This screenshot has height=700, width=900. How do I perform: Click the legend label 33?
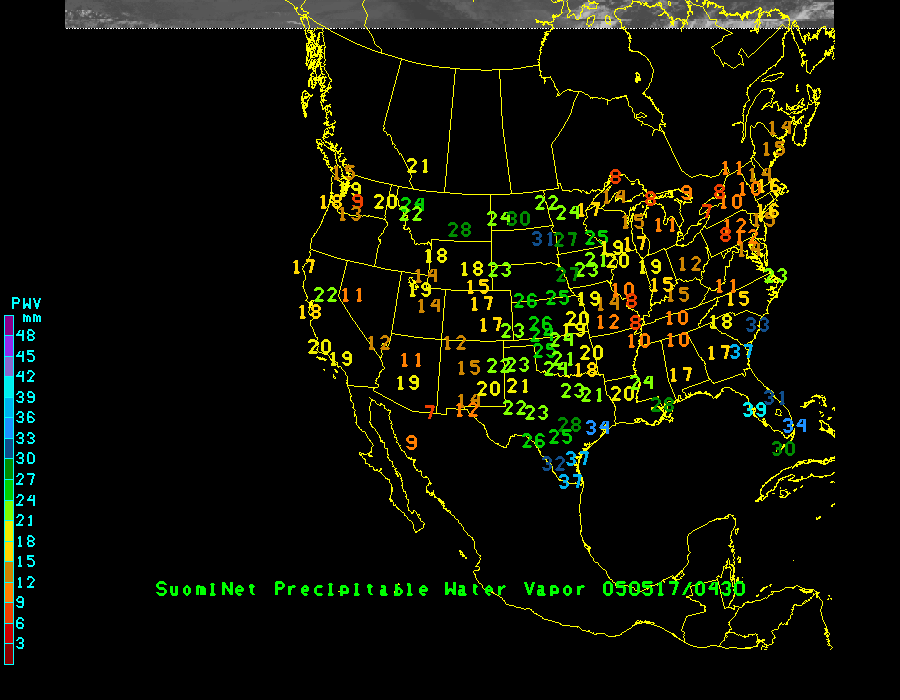tap(26, 437)
